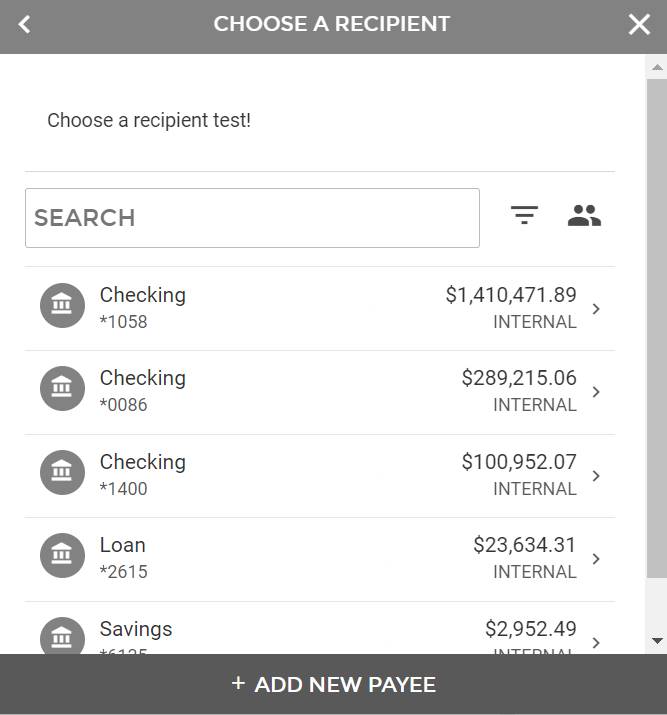Select the $289,215.06 Checking account
Image resolution: width=667 pixels, height=715 pixels.
(x=320, y=391)
